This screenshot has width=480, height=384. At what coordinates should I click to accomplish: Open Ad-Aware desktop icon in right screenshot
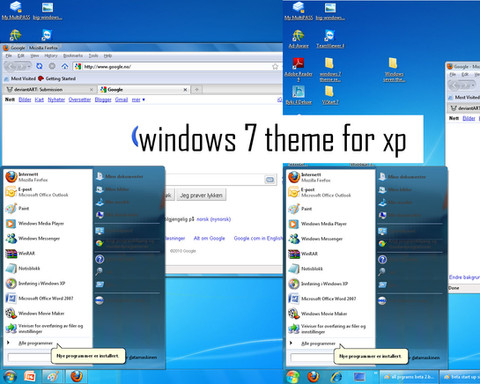(298, 39)
